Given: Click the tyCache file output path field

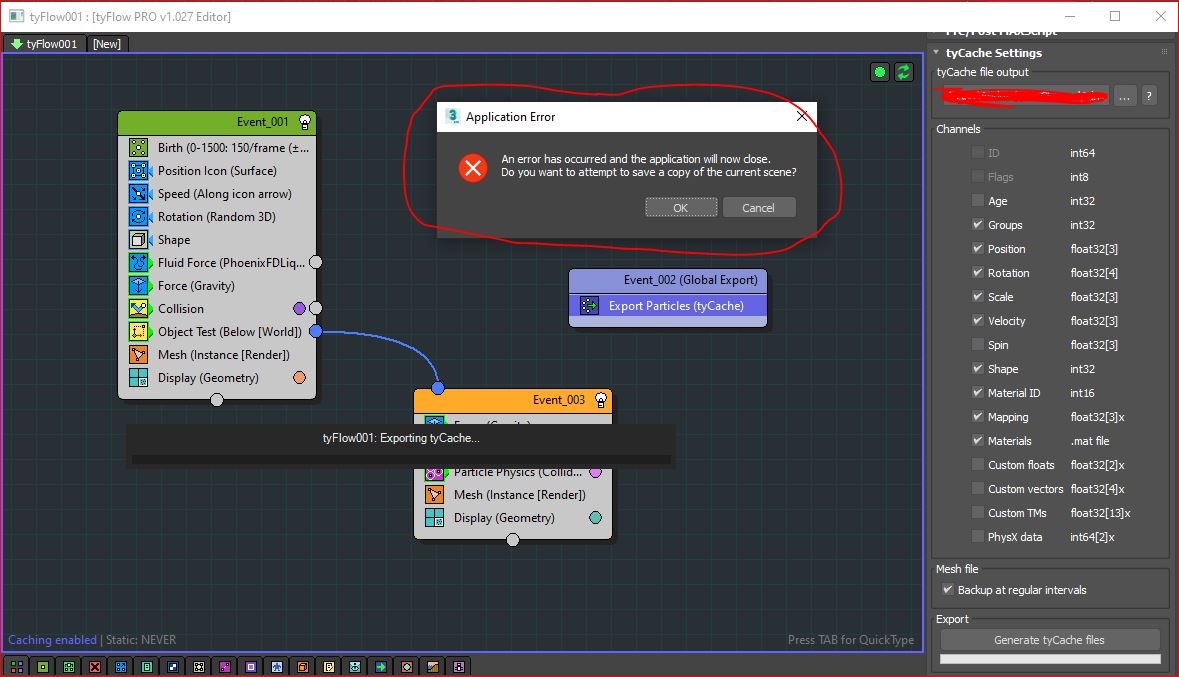Looking at the screenshot, I should (x=1023, y=96).
